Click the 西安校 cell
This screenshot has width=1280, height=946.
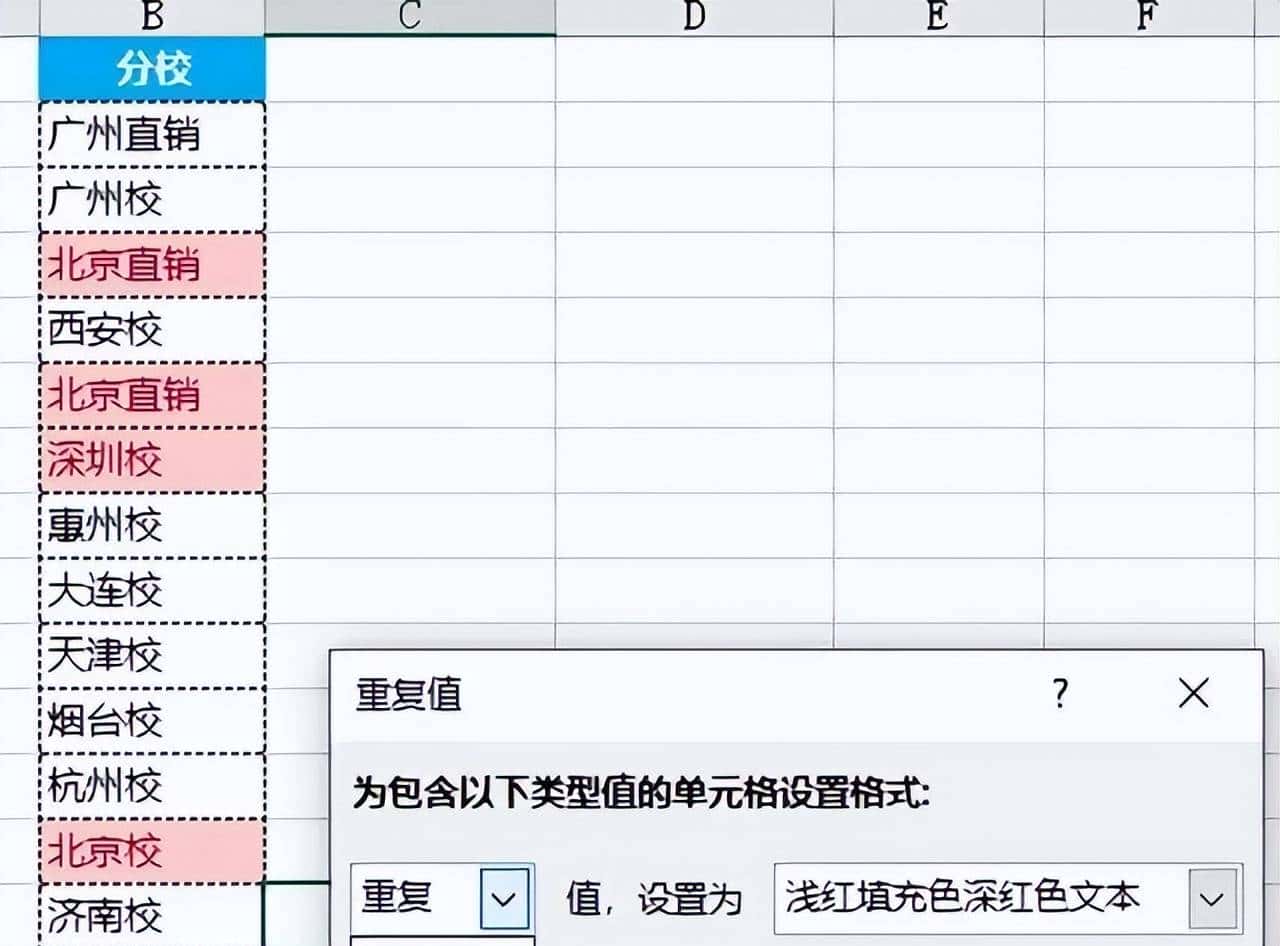(x=150, y=330)
